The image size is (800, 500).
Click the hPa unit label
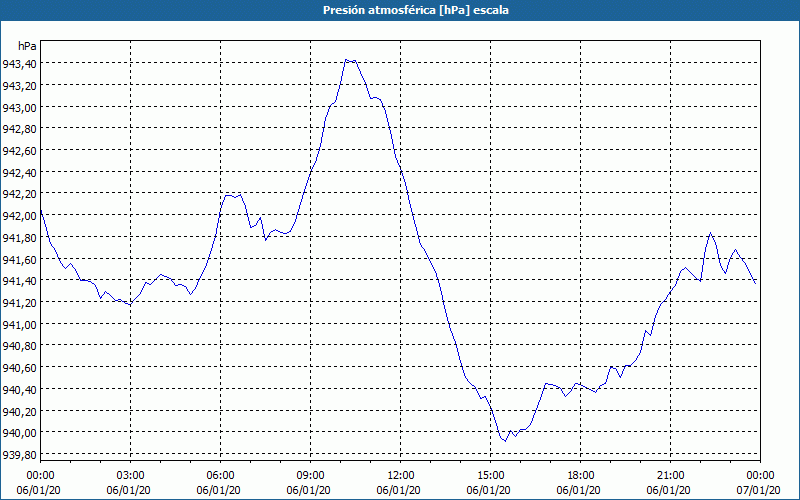[x=27, y=46]
